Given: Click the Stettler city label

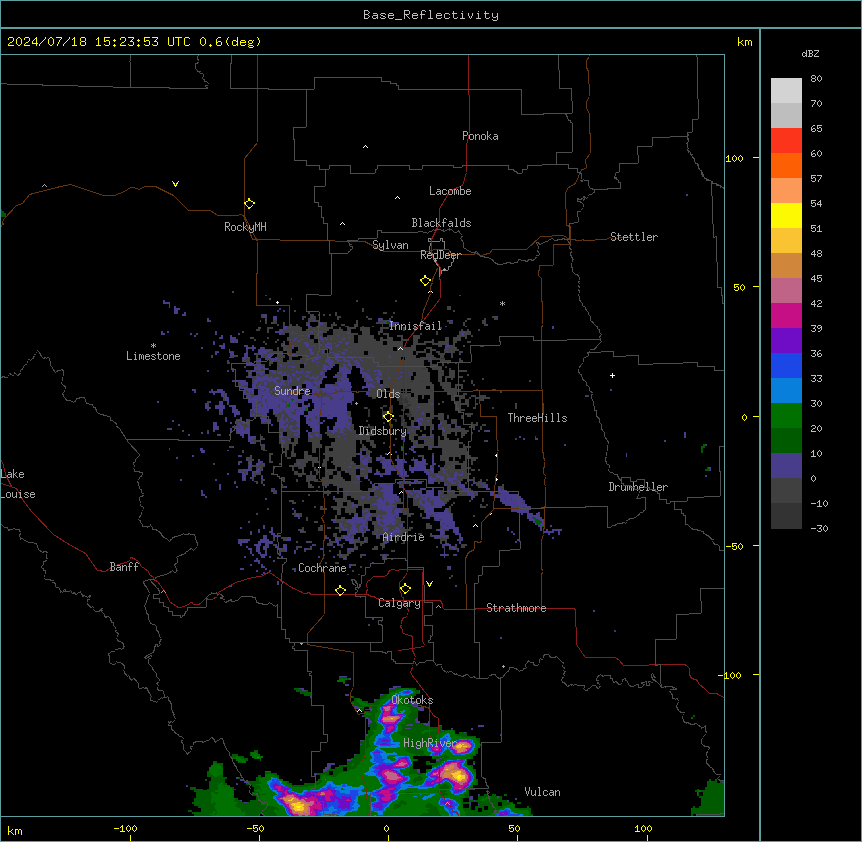Looking at the screenshot, I should click(634, 237).
